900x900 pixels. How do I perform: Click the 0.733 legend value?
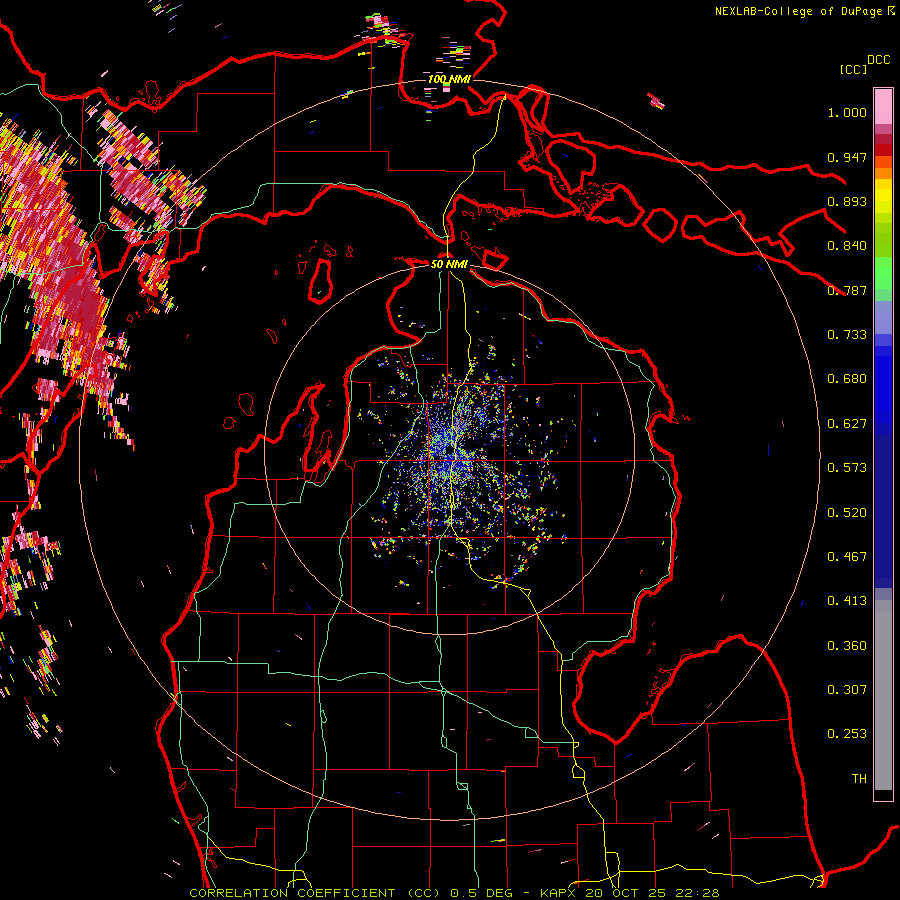coord(847,335)
